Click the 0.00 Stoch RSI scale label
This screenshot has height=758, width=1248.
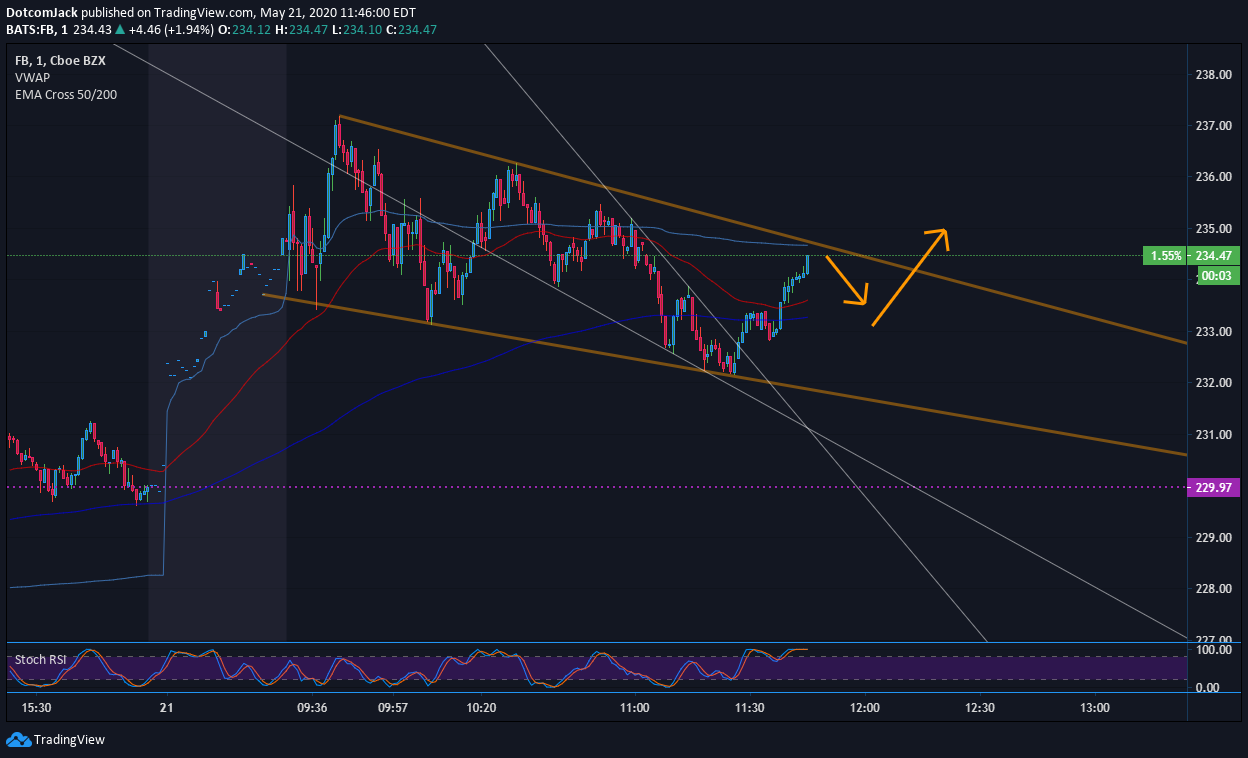pyautogui.click(x=1209, y=688)
